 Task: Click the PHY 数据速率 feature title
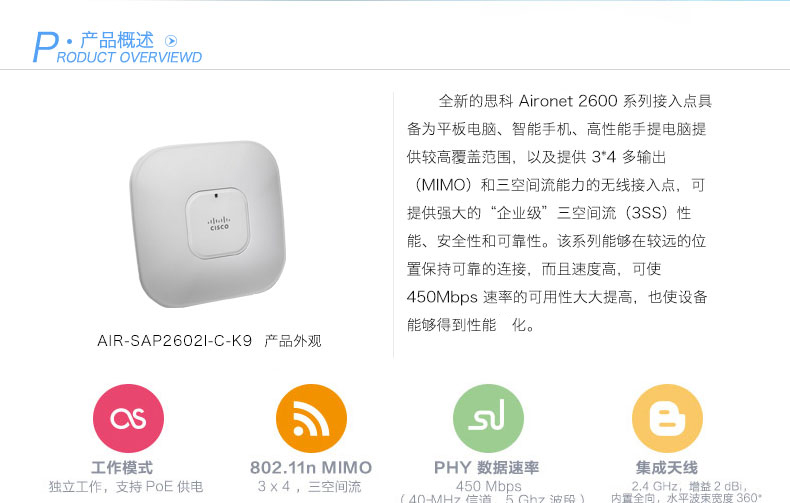click(x=487, y=467)
